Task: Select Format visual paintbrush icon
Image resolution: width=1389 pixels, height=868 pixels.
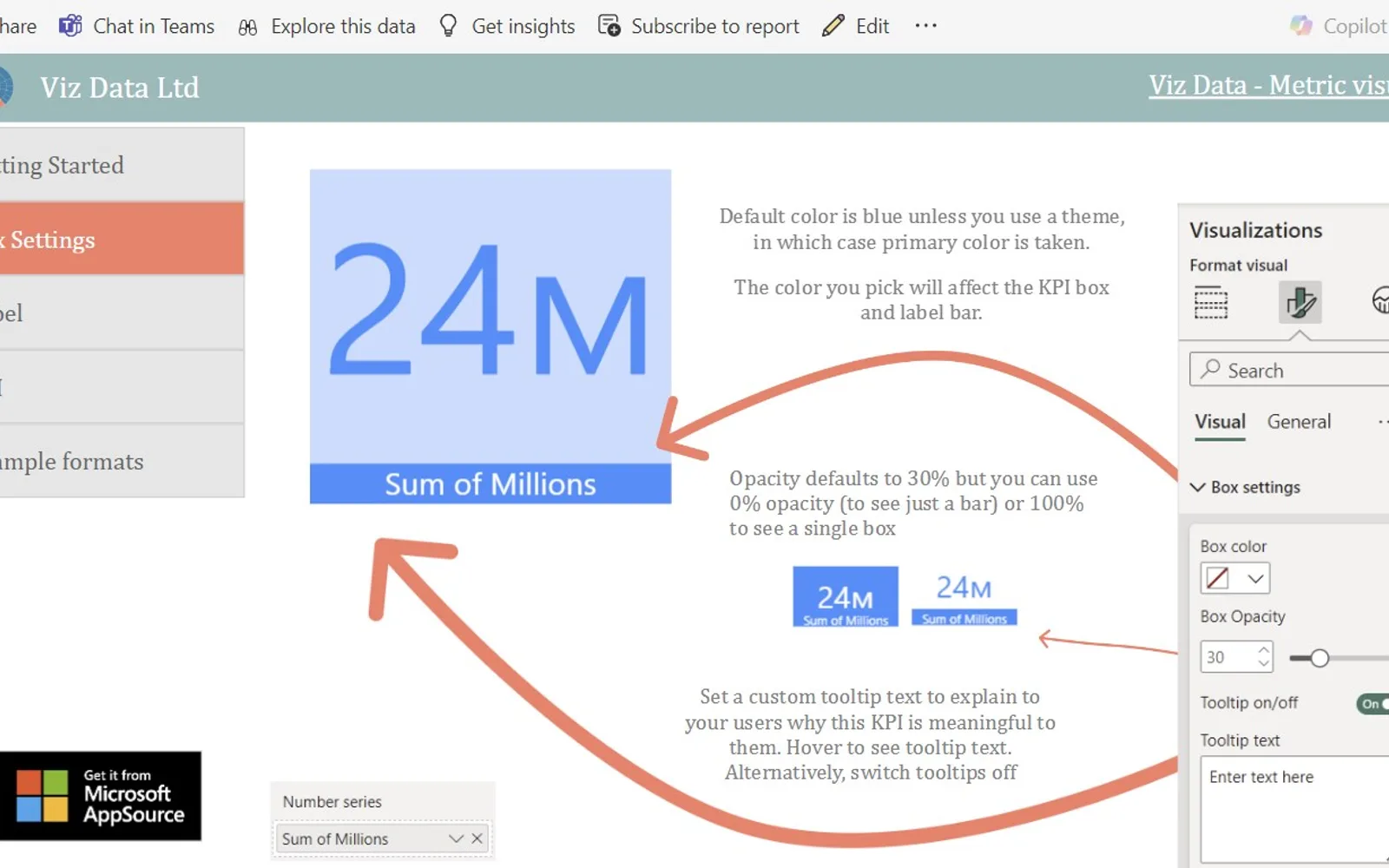Action: (x=1300, y=302)
